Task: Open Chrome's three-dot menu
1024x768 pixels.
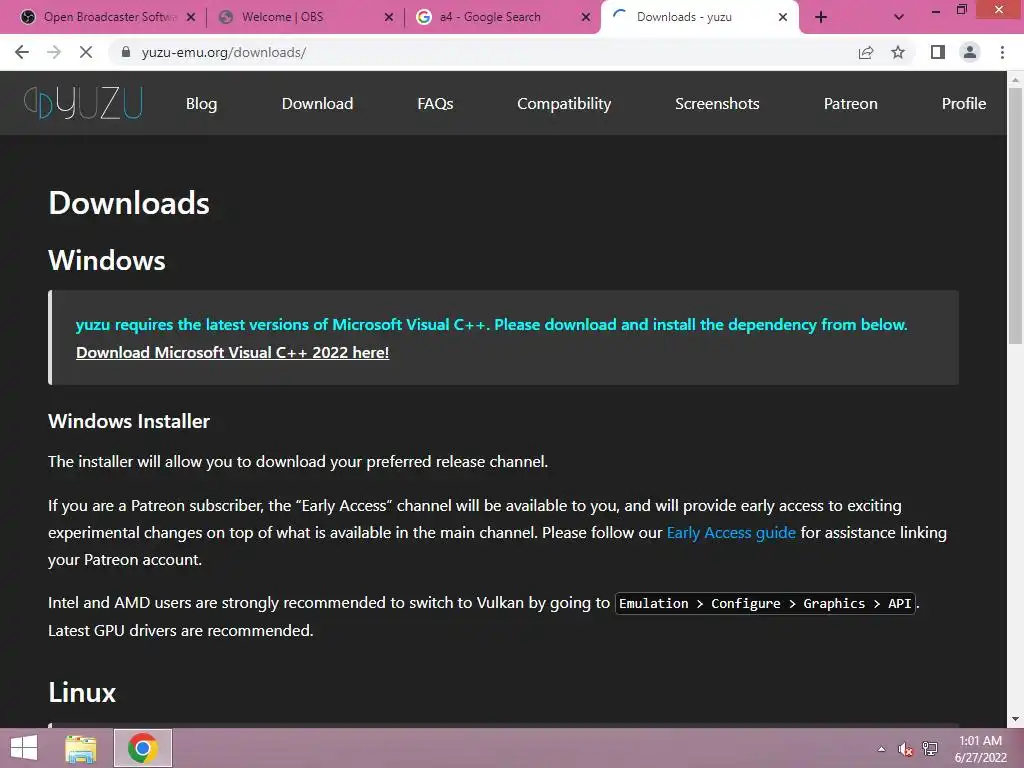Action: coord(1002,52)
